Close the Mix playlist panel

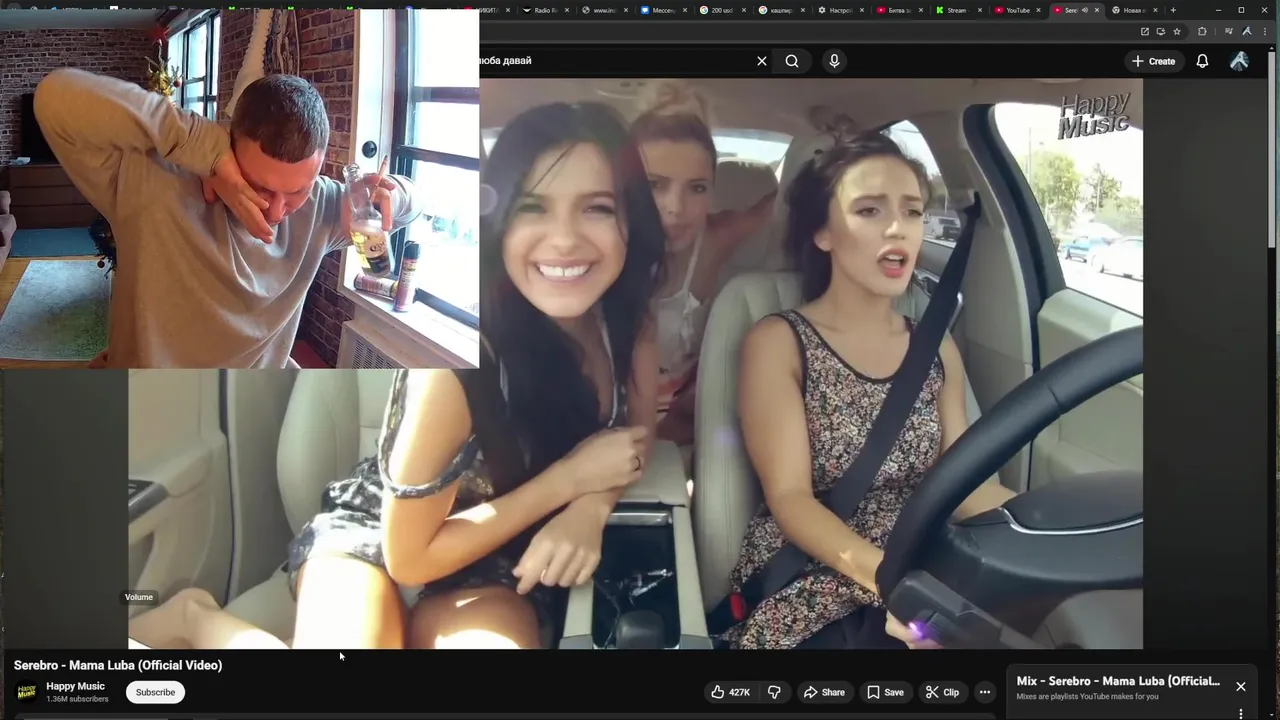coord(1241,686)
